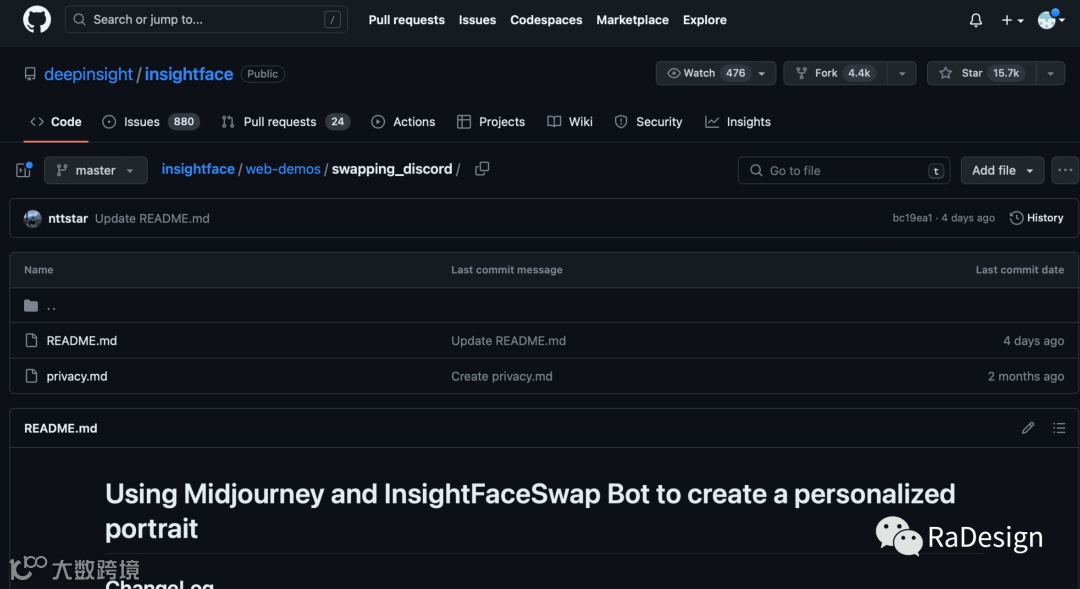
Task: Click the GitHub logo icon
Action: [x=37, y=19]
